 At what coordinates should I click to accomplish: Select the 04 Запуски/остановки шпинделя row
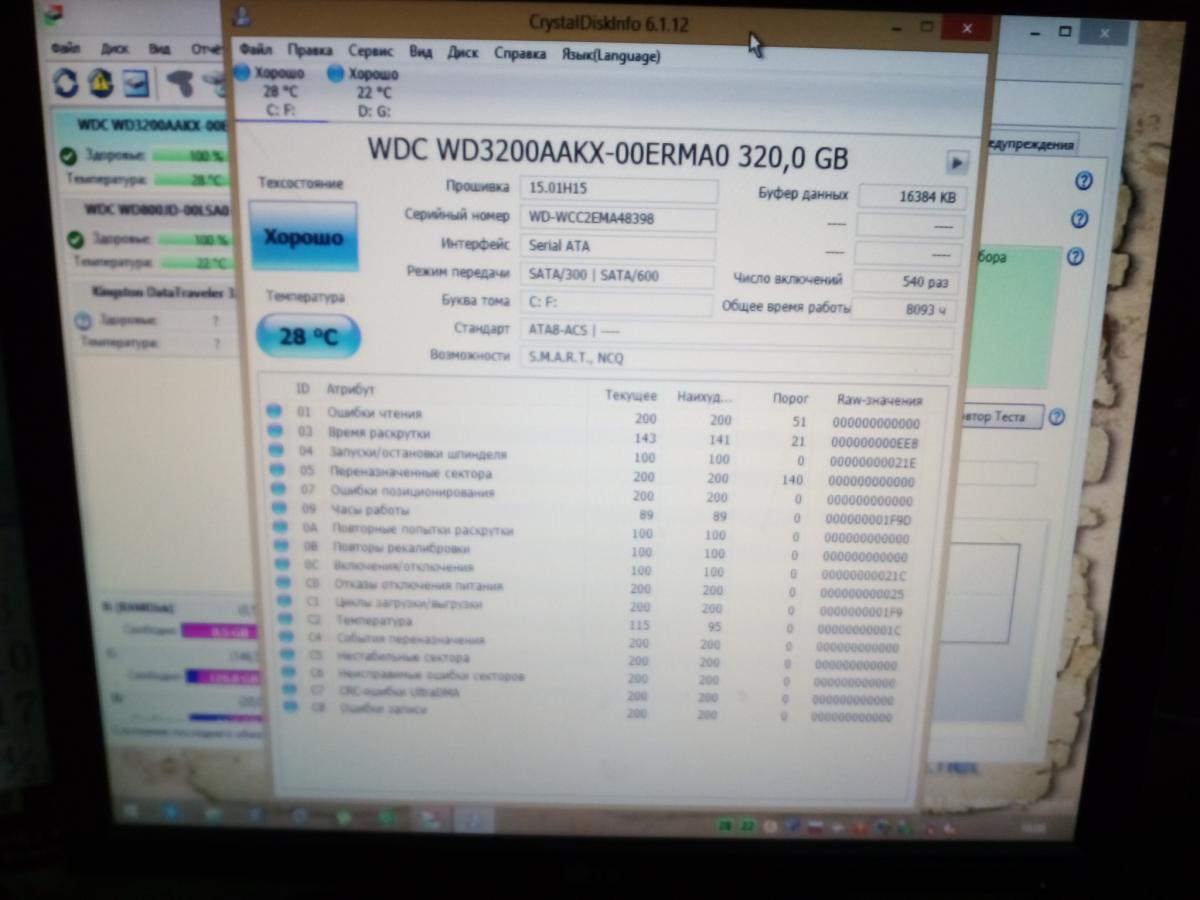(592, 457)
